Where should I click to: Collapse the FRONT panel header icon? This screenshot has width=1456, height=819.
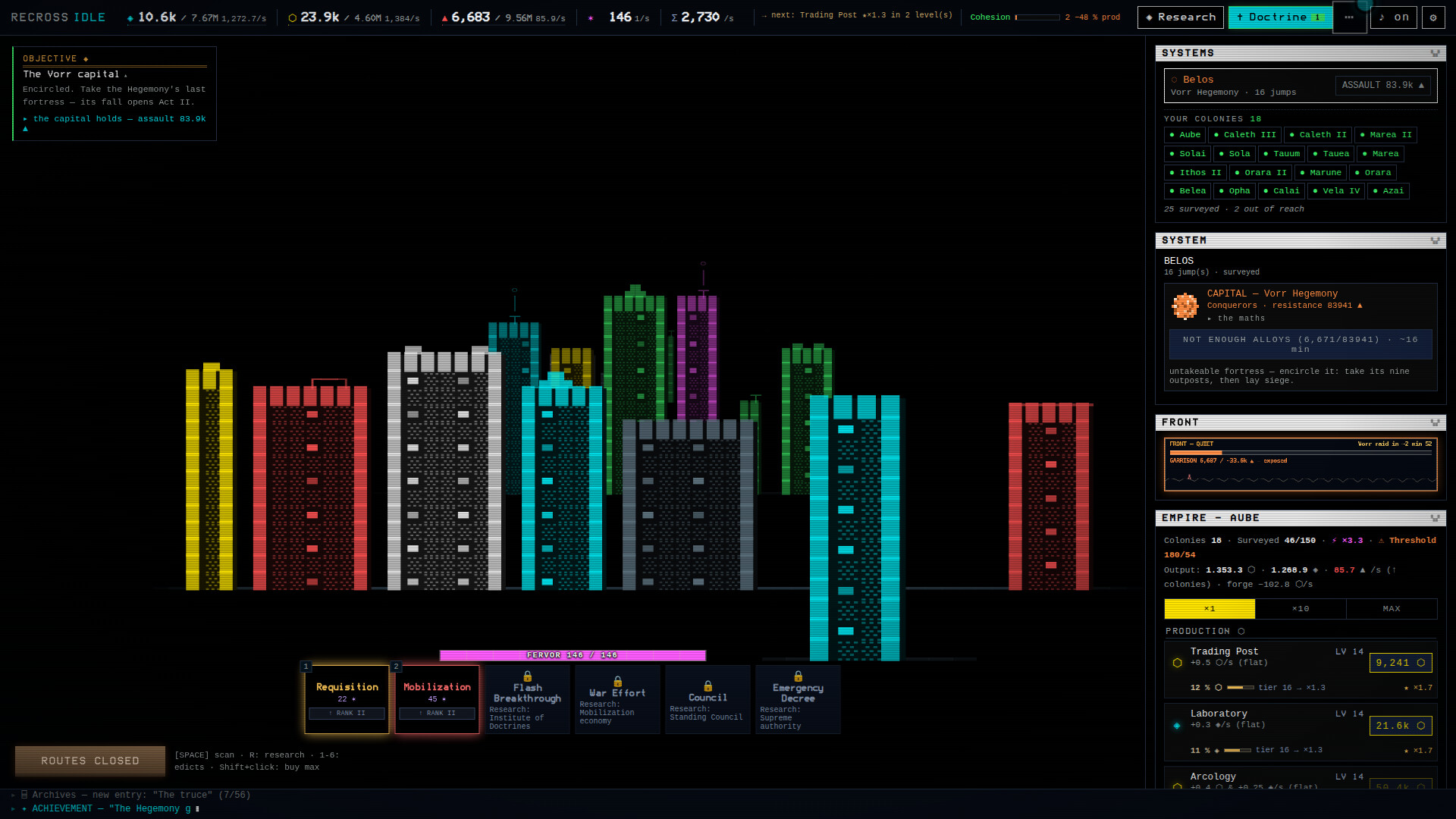click(x=1435, y=422)
